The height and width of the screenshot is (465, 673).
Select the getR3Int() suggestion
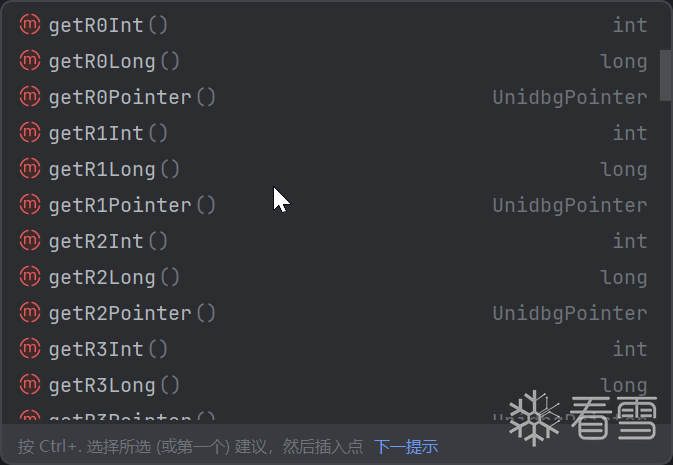pos(108,349)
